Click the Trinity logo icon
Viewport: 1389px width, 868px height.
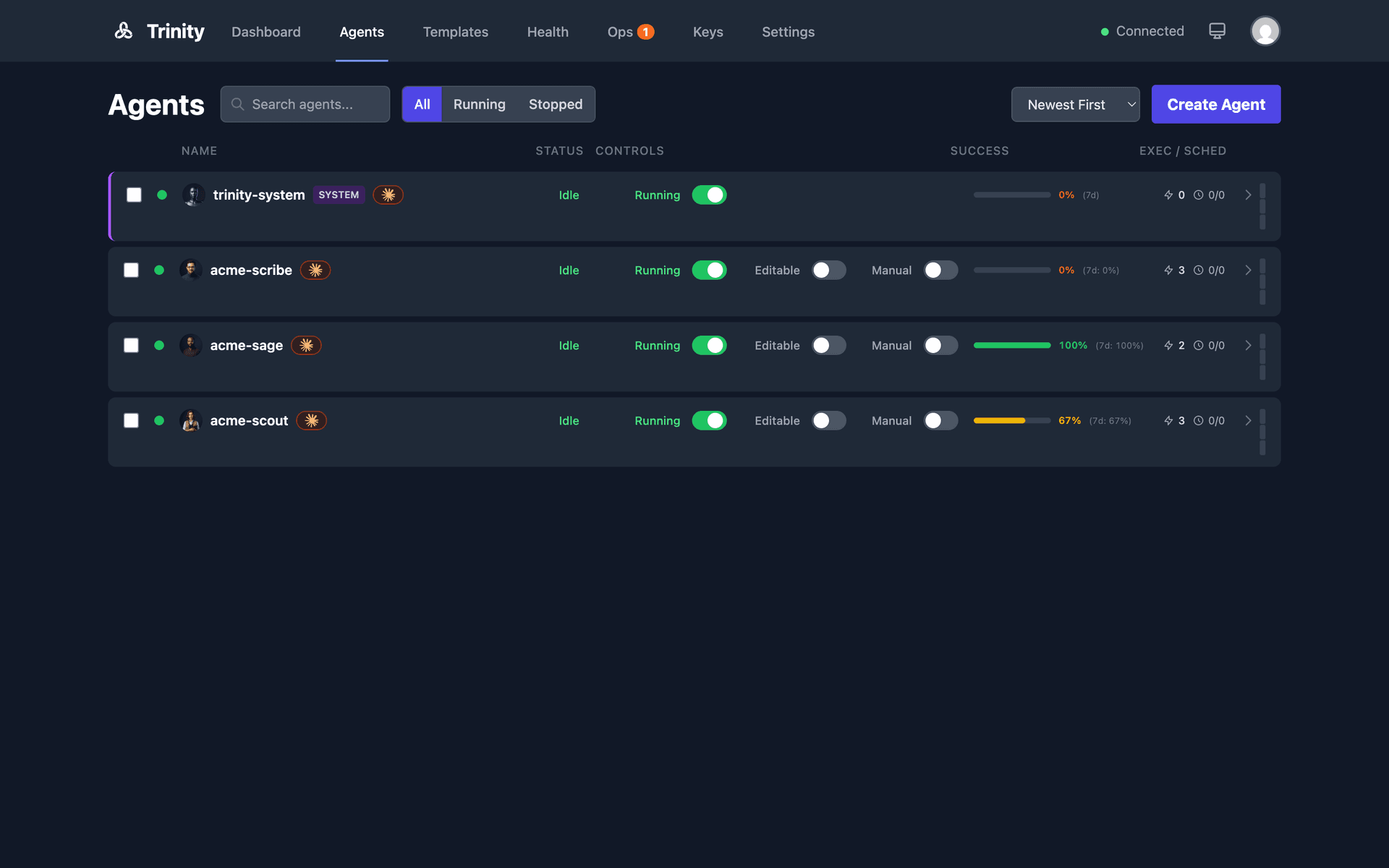point(123,30)
